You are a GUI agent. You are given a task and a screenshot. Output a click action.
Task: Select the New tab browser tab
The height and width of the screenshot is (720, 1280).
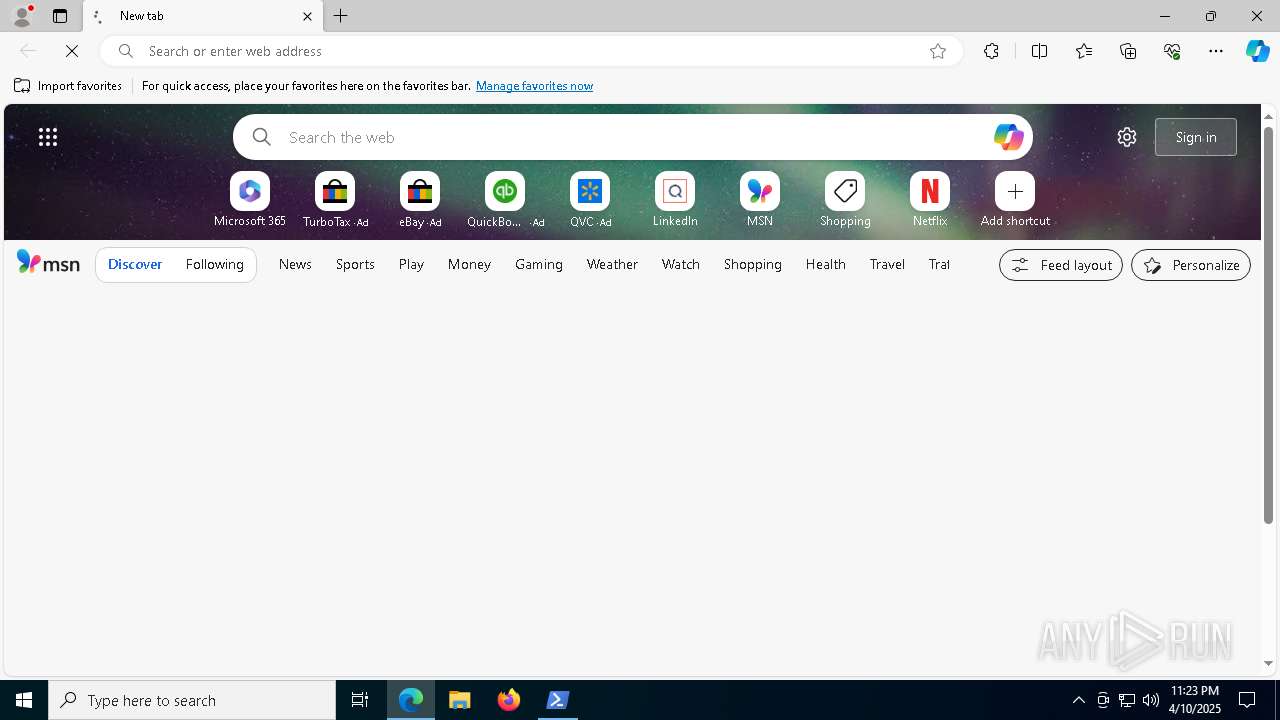click(x=205, y=16)
